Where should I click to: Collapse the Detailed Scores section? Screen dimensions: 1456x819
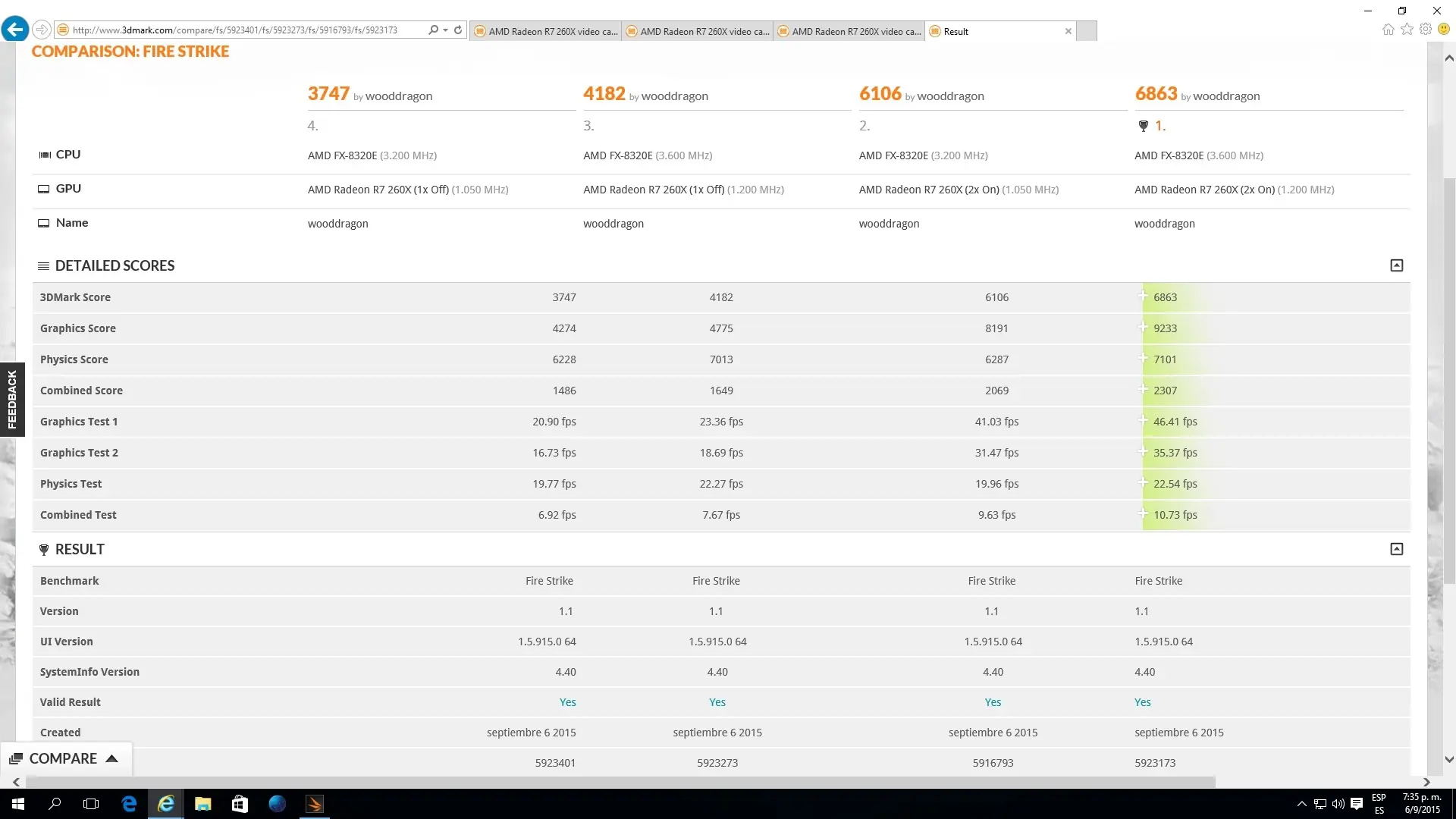coord(1396,265)
